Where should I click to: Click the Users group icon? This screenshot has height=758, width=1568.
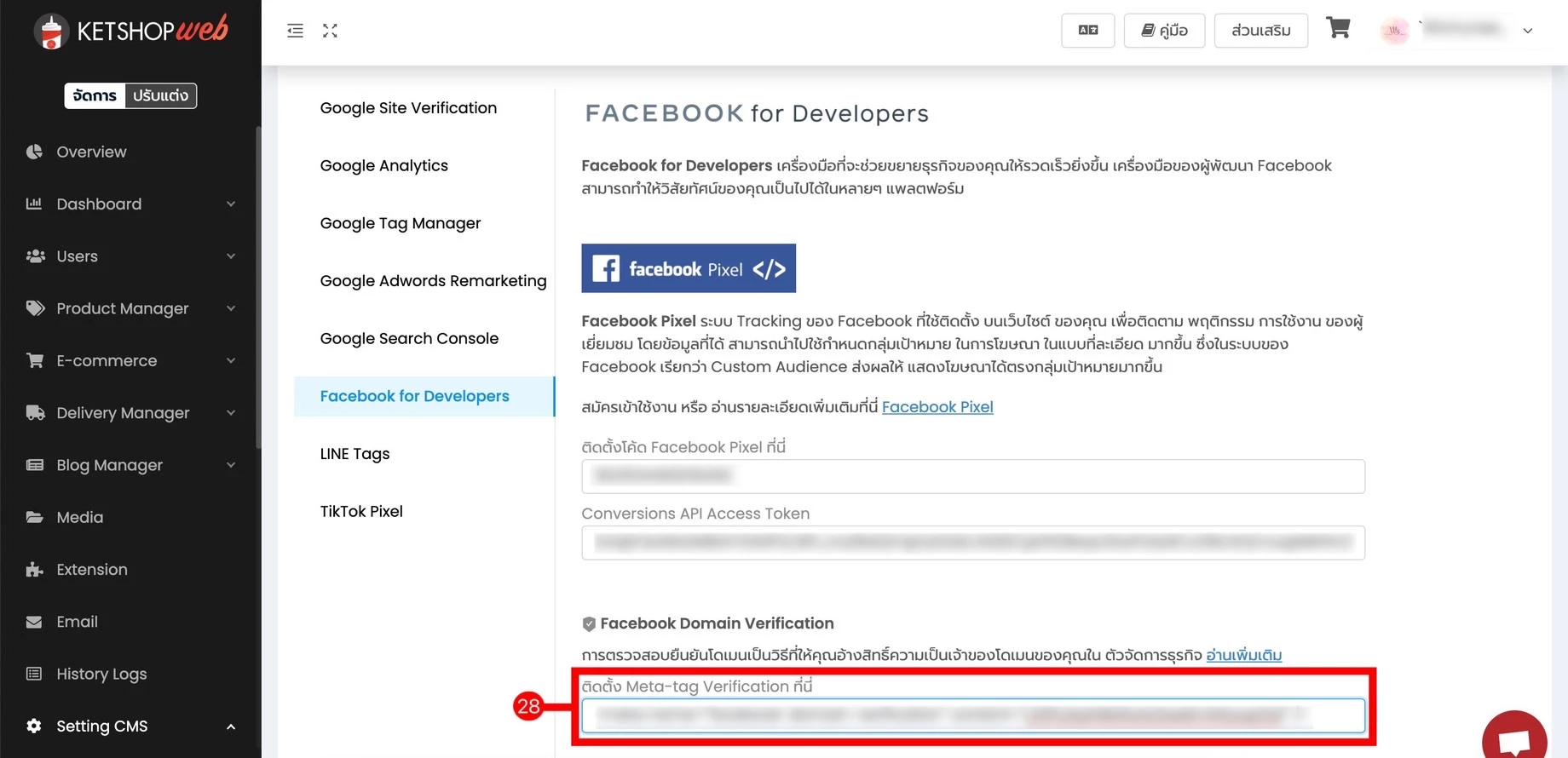tap(35, 256)
